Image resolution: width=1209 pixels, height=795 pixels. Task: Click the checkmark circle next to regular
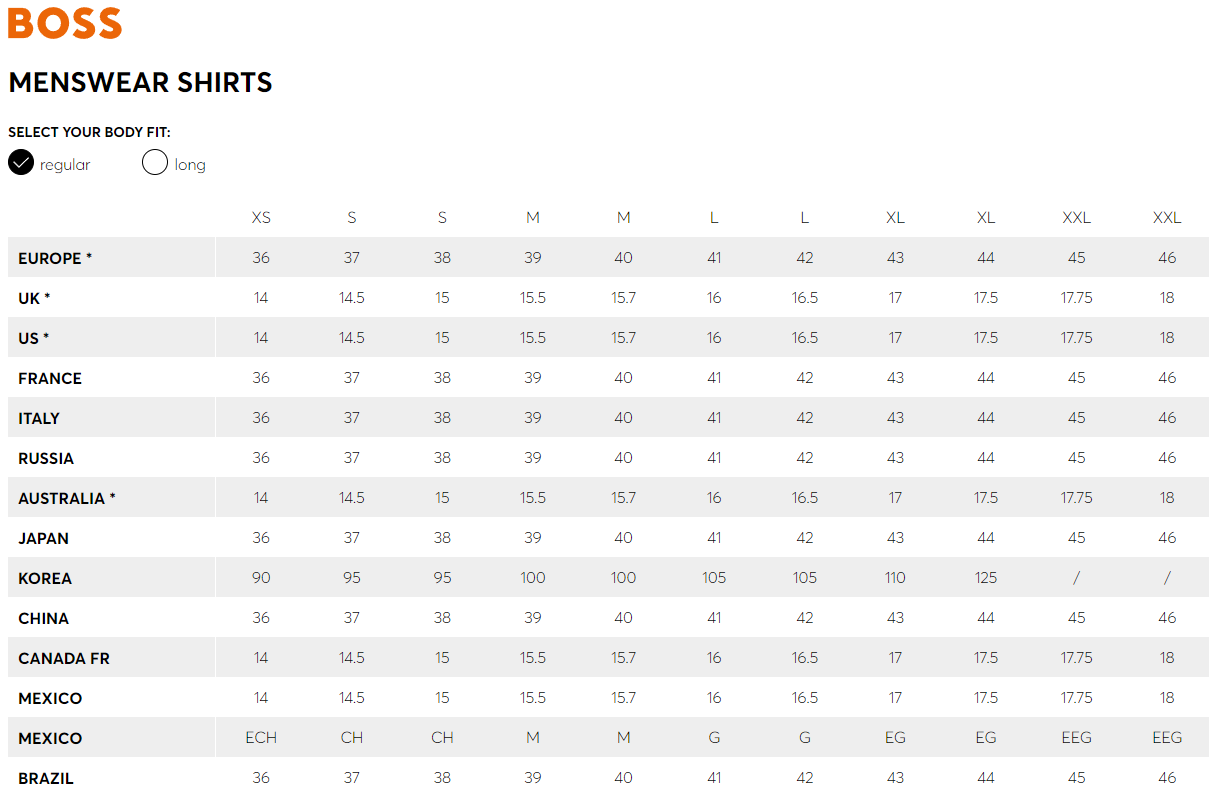21,163
